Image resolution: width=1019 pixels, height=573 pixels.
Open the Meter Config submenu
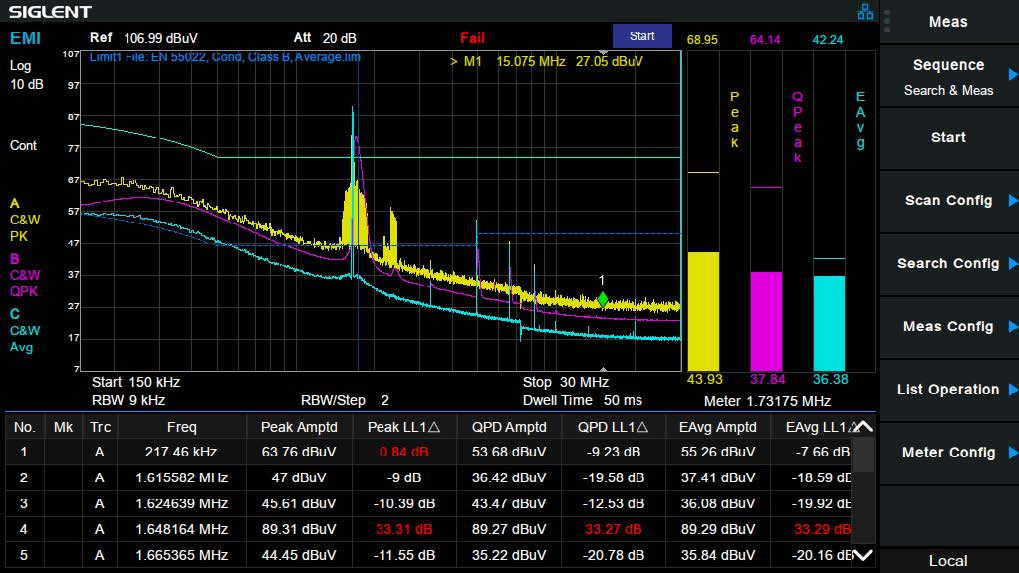[948, 453]
